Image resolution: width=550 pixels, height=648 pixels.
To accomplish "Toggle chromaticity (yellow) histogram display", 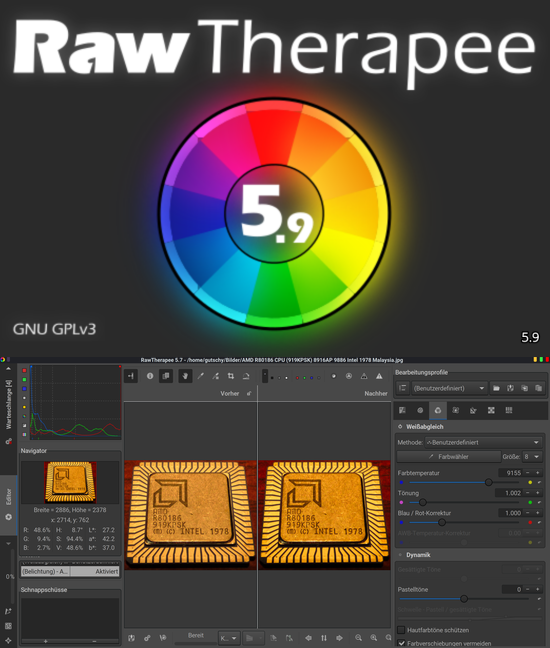I will [24, 407].
